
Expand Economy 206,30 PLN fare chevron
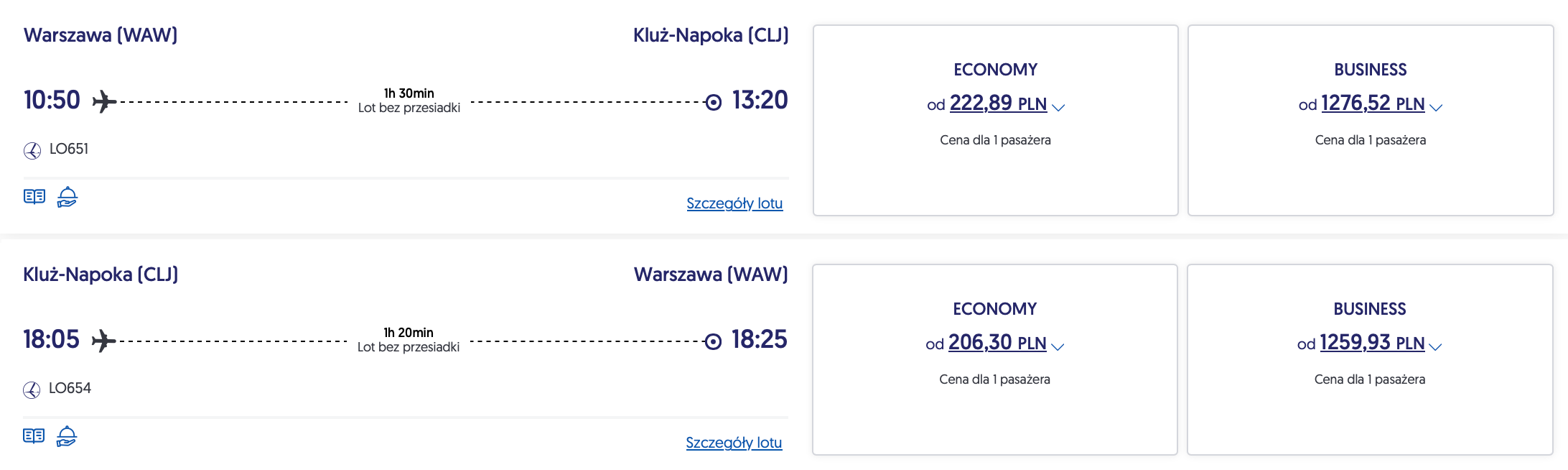[x=1058, y=347]
